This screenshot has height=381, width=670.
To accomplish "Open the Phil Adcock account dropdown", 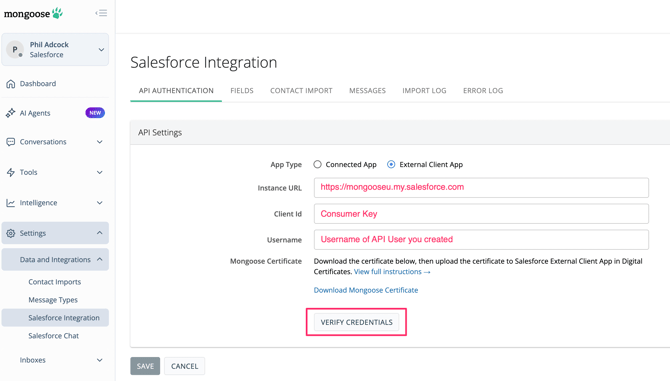I will [x=101, y=50].
